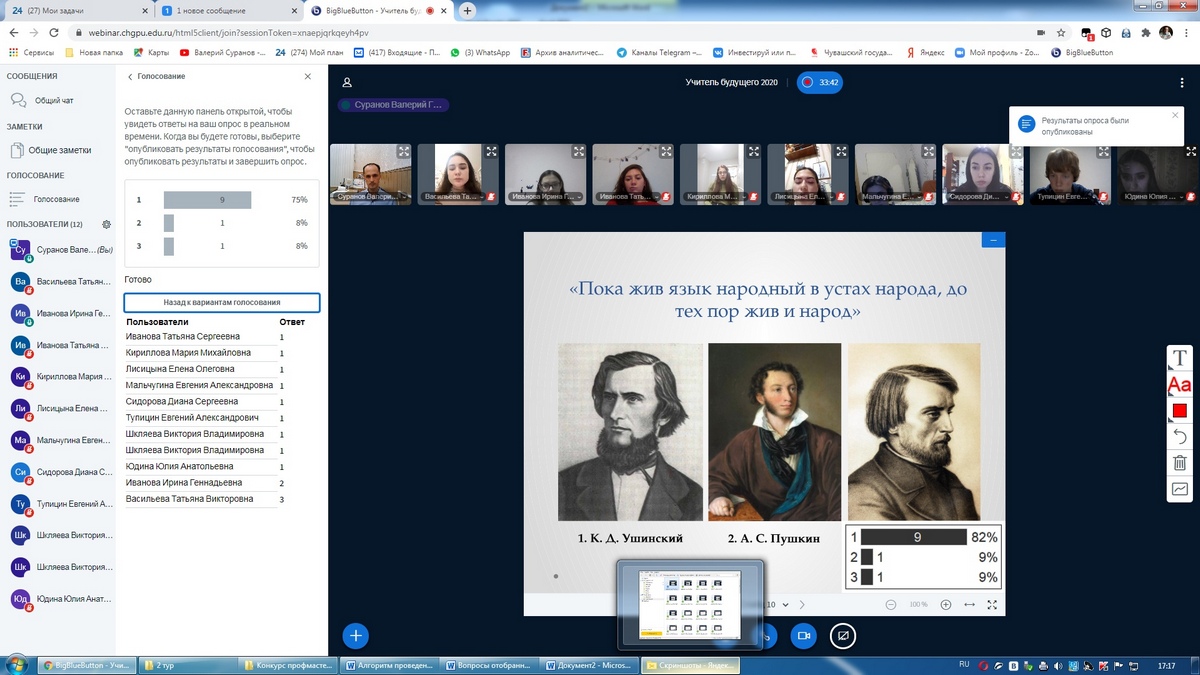Switch to Алгоритм проведения Word taskbar window
The image size is (1200, 675).
(390, 665)
